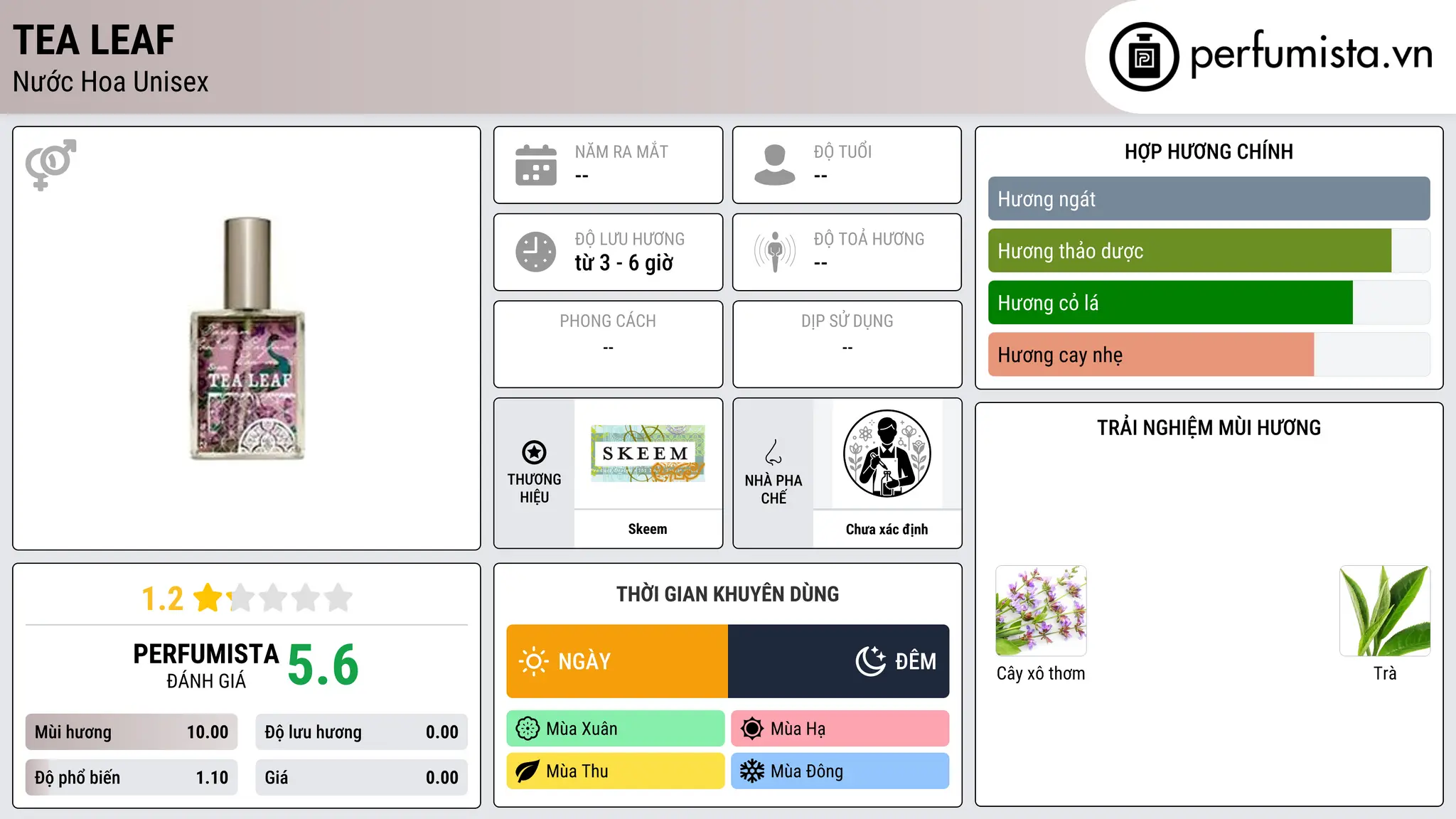Click the perfumer illustration icon
This screenshot has height=819, width=1456.
pyautogui.click(x=887, y=454)
